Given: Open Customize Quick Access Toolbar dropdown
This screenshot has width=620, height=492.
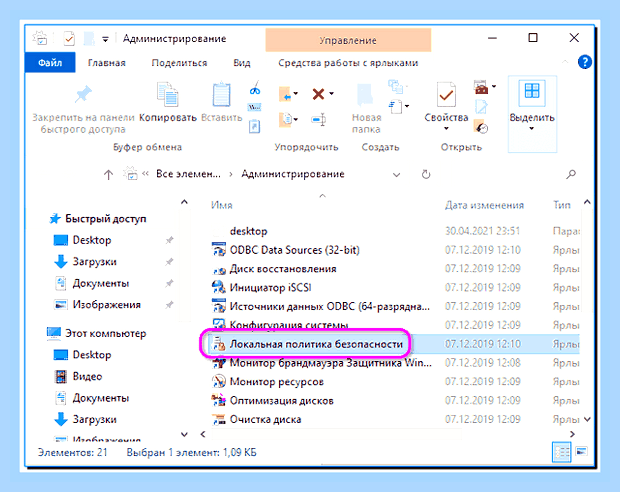Looking at the screenshot, I should coord(105,39).
